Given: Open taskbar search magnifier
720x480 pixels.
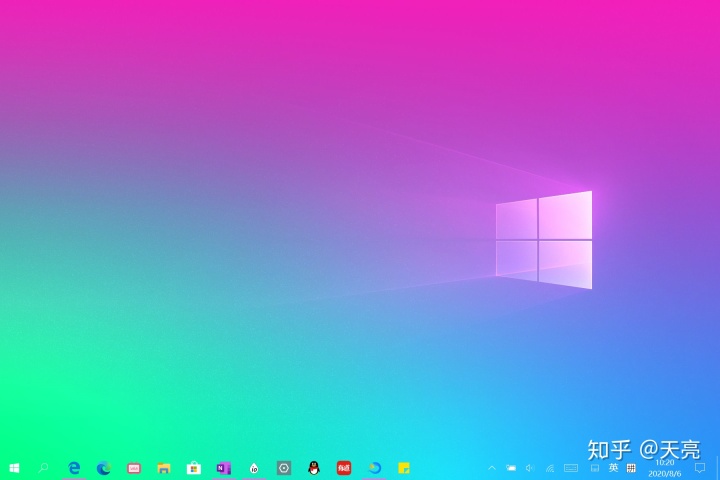Looking at the screenshot, I should coord(44,468).
